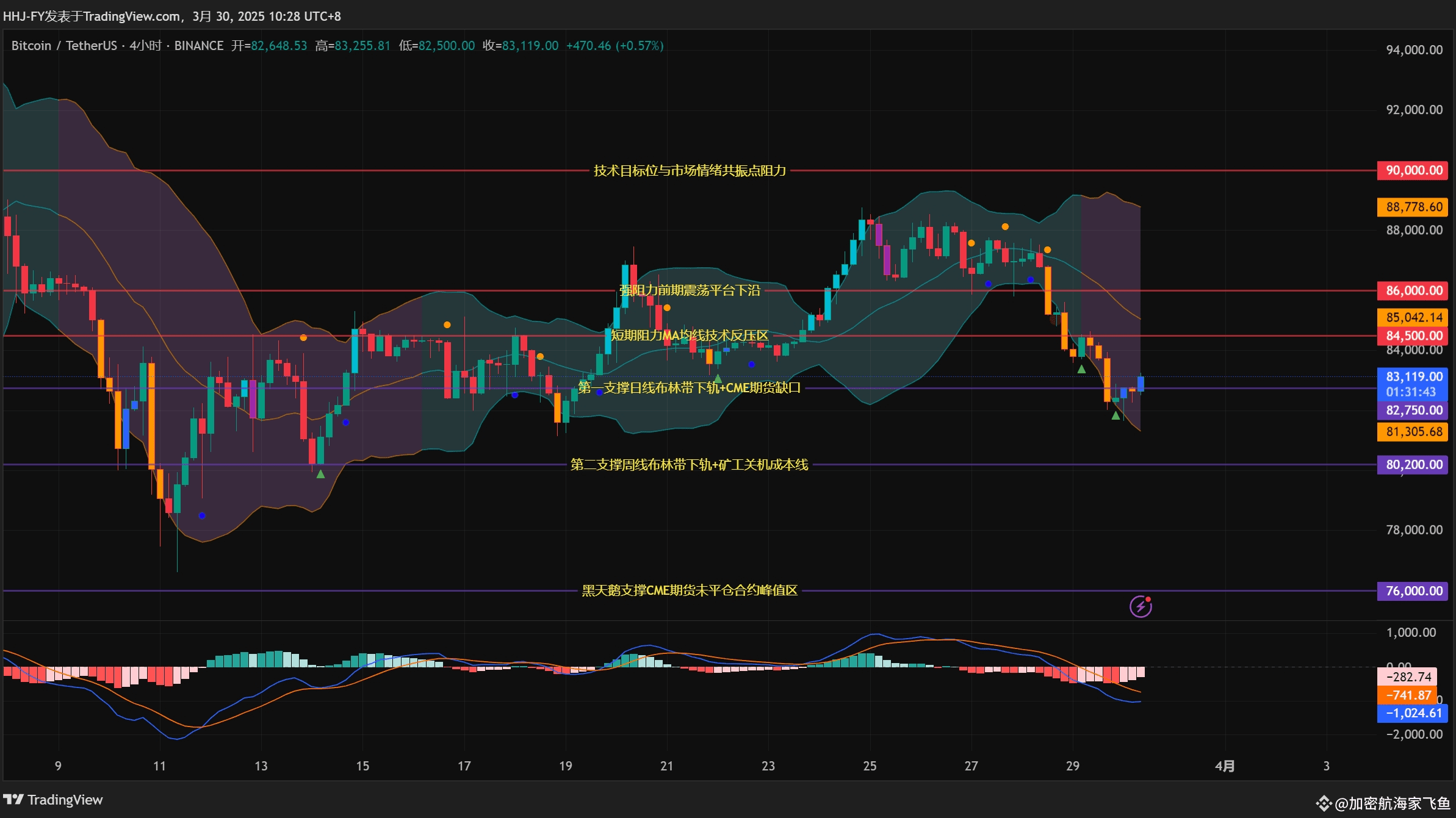This screenshot has height=818, width=1456.
Task: Click the +470.46 (+0.57%) change value
Action: [615, 45]
